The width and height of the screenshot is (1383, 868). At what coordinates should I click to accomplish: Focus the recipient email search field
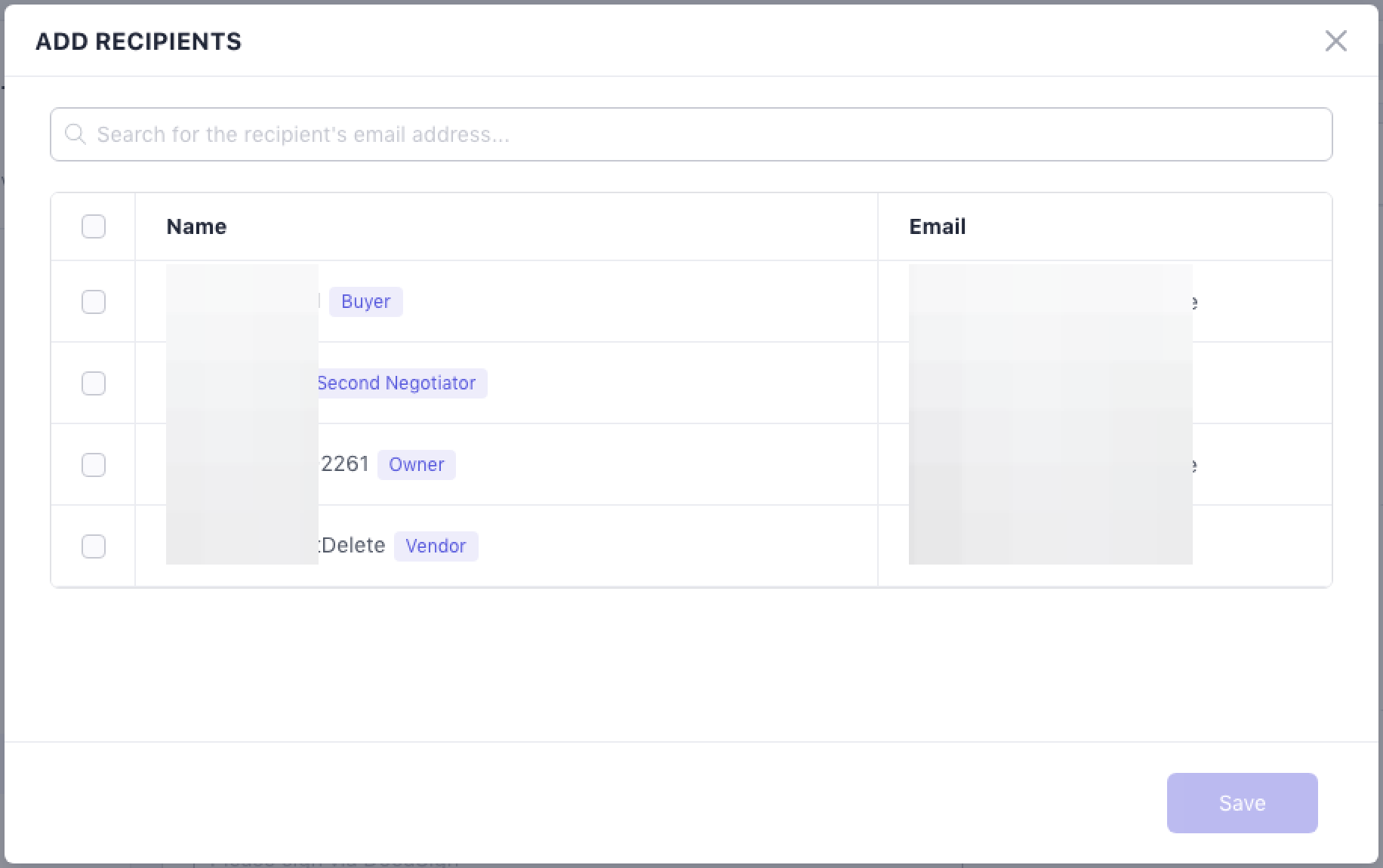click(691, 134)
